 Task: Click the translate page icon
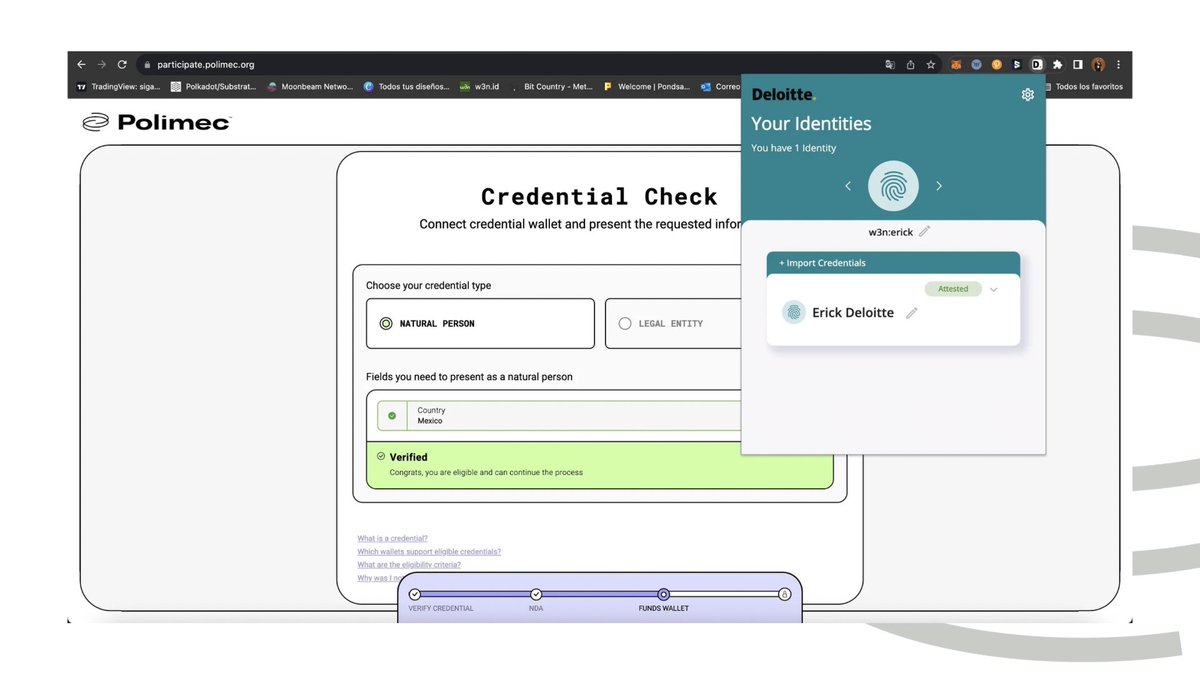pyautogui.click(x=890, y=64)
